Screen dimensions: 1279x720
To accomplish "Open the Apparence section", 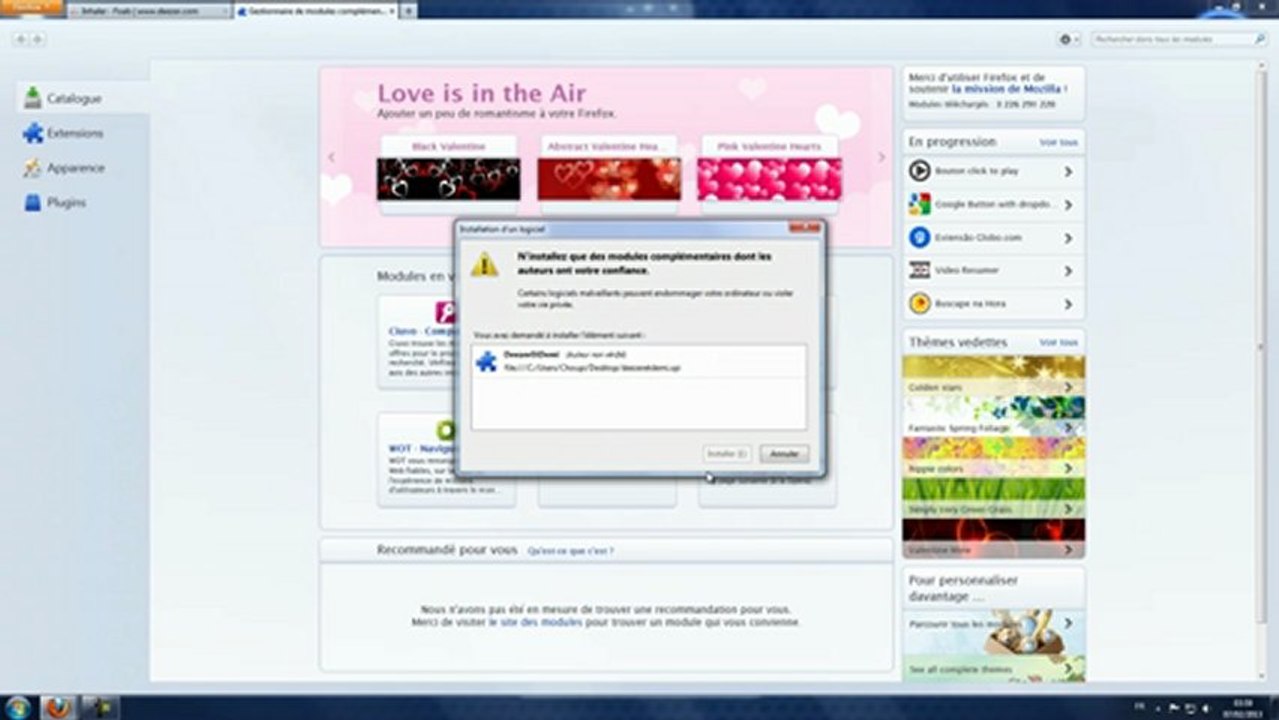I will (82, 168).
